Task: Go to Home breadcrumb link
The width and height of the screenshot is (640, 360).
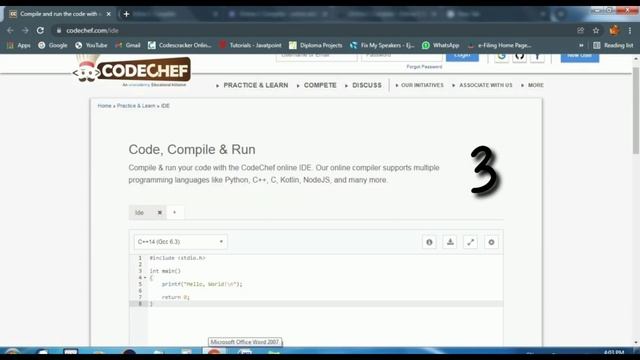Action: click(x=104, y=106)
